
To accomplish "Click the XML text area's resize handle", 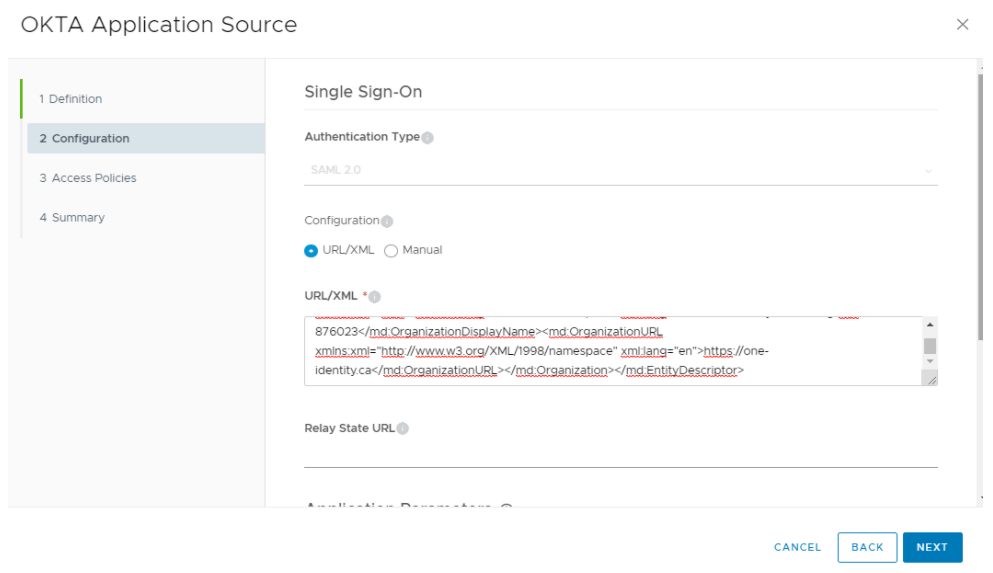I will [x=930, y=378].
